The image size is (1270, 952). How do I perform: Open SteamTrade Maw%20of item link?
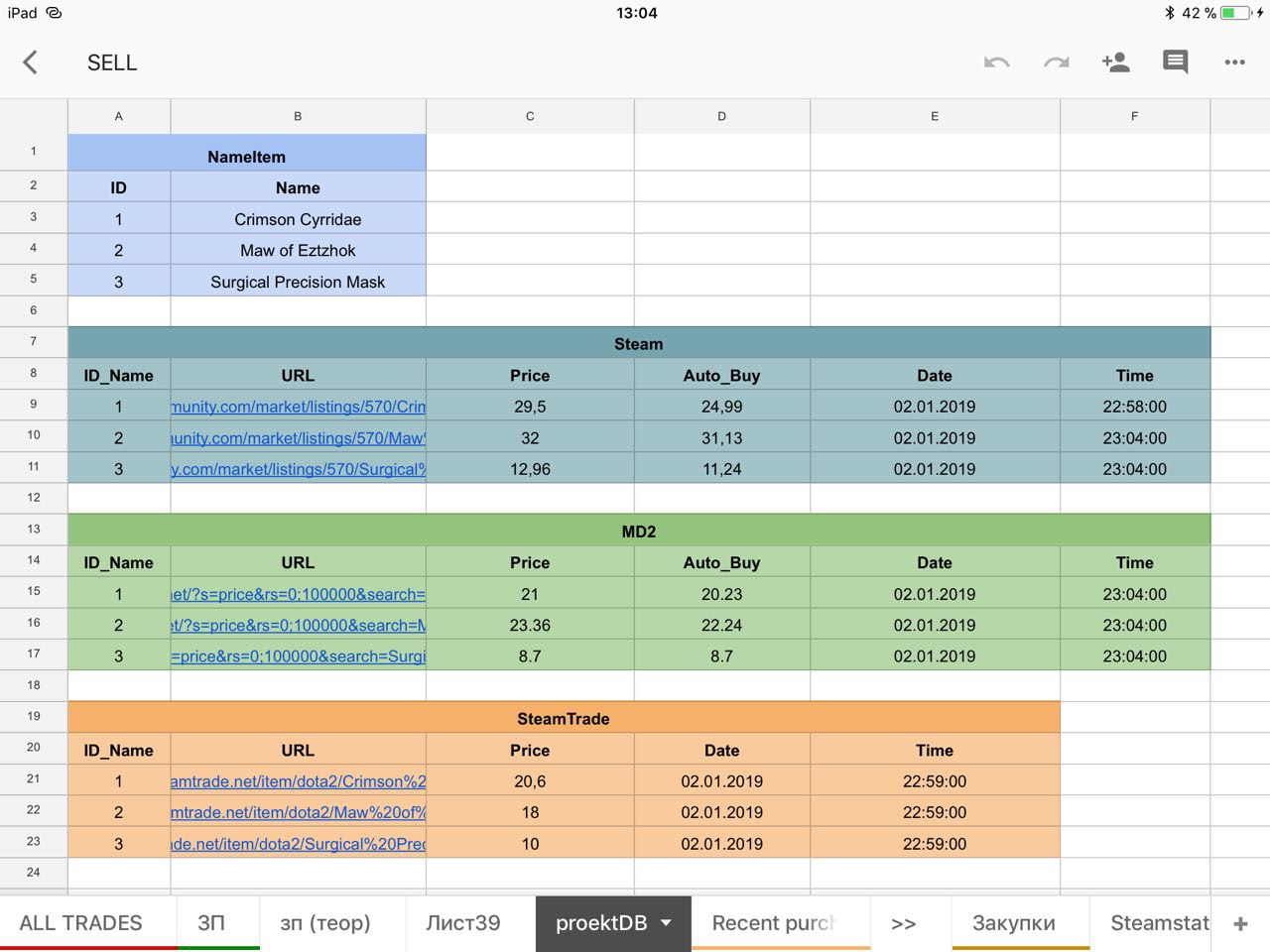pyautogui.click(x=299, y=812)
